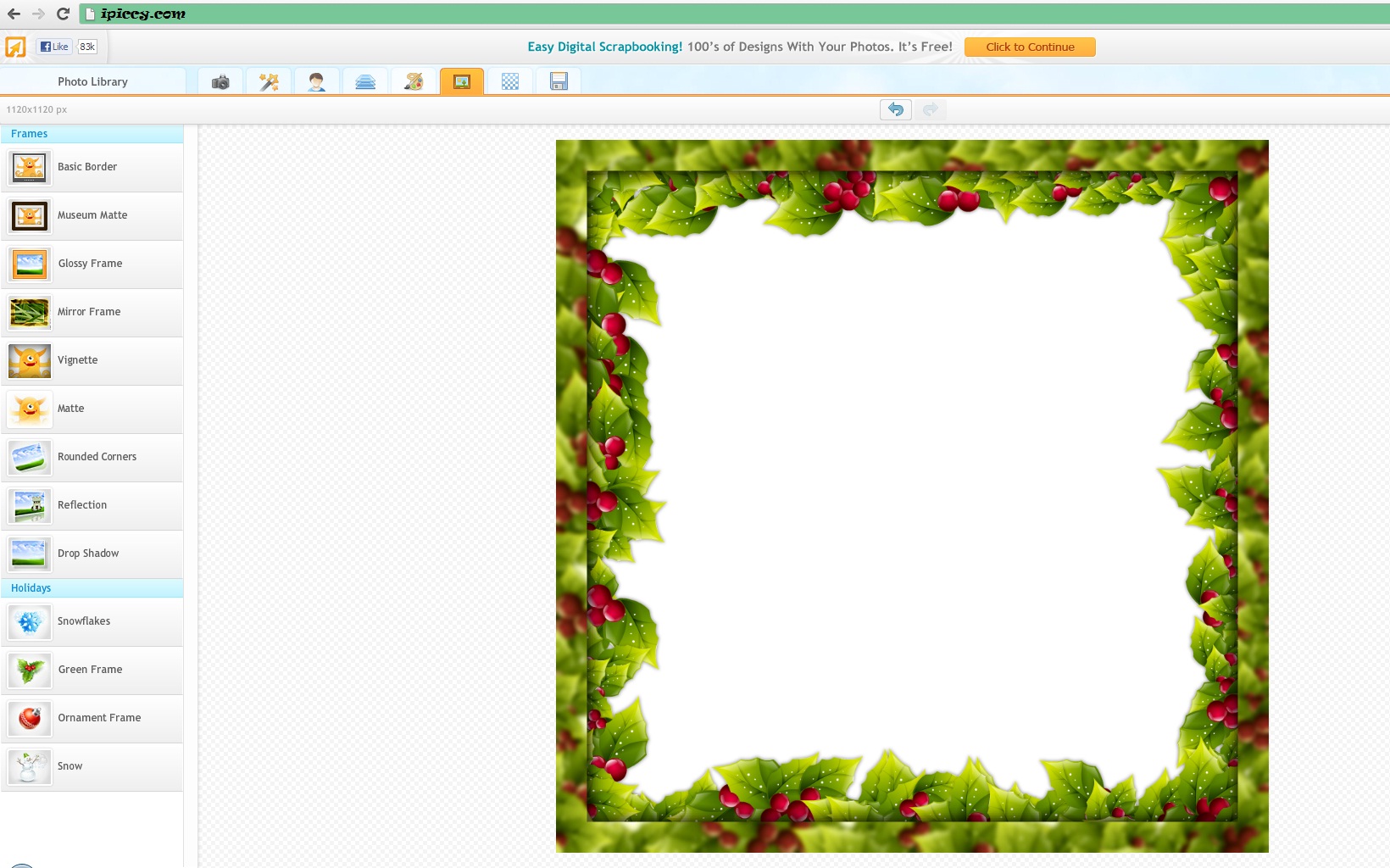Image resolution: width=1390 pixels, height=868 pixels.
Task: Collapse the Frames section header
Action: (x=92, y=134)
